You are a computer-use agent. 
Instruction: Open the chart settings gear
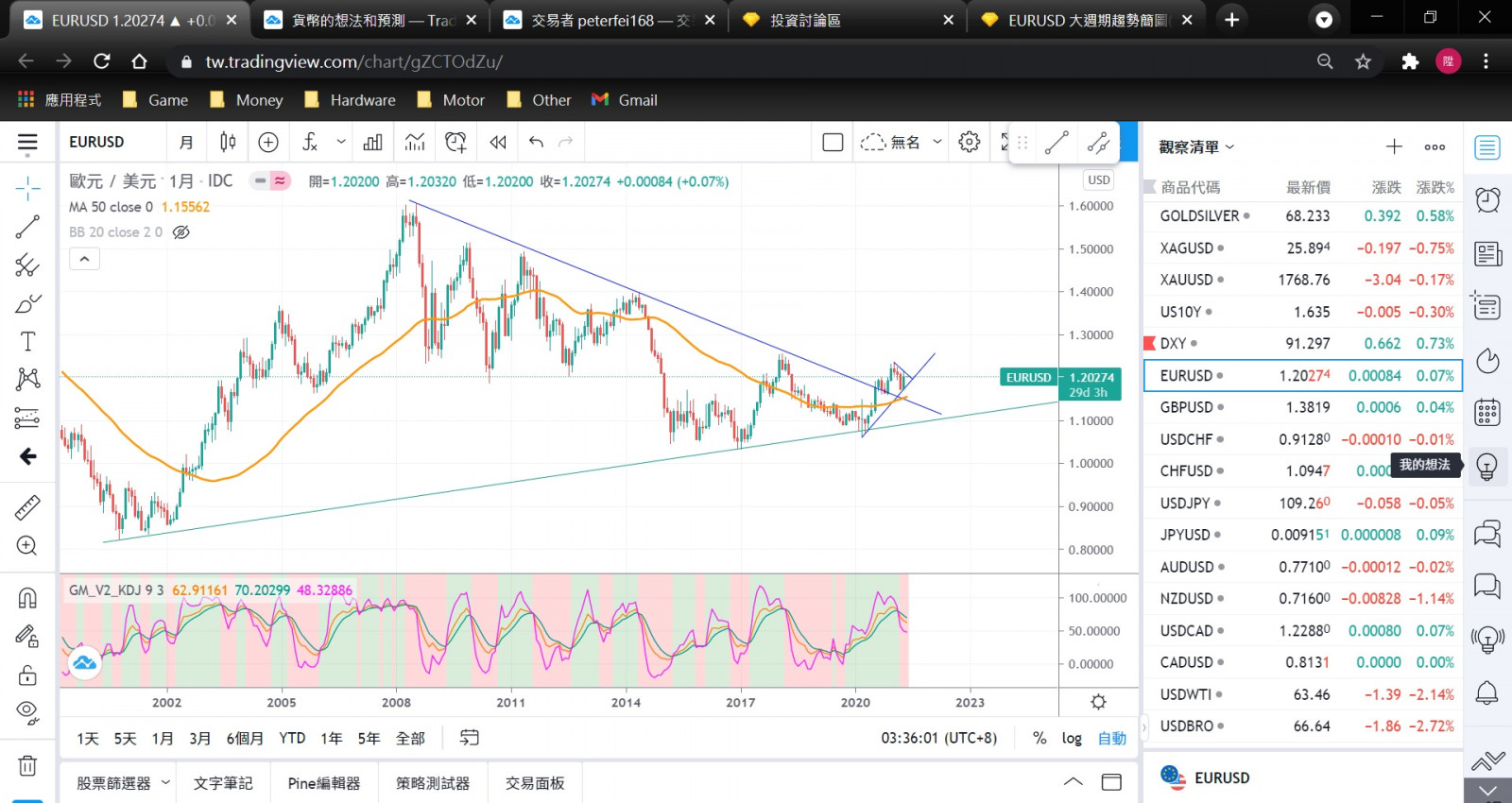coord(969,143)
